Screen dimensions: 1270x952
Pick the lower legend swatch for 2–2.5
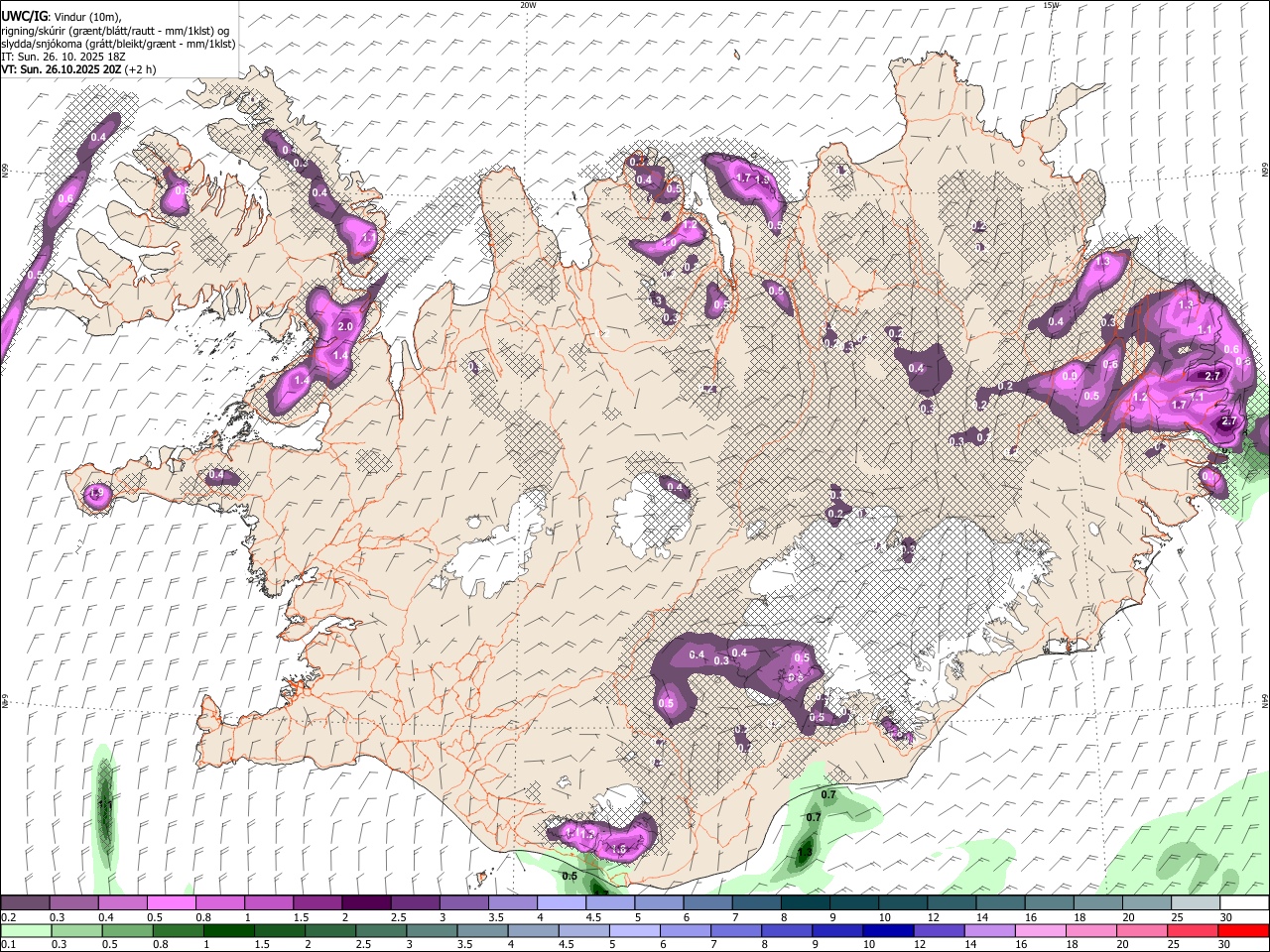[x=330, y=930]
